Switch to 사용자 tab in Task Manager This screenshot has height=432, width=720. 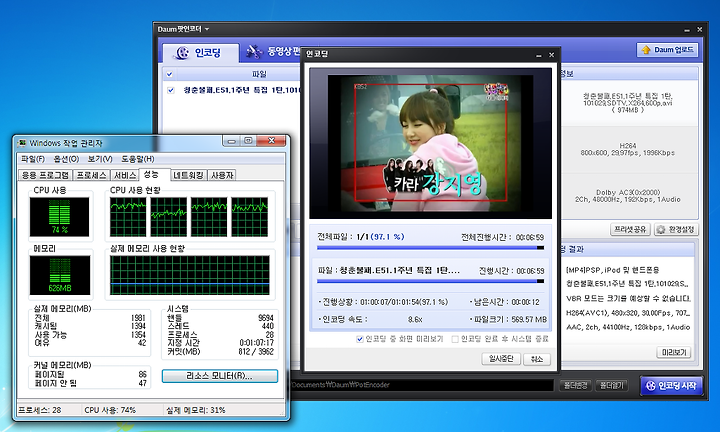pos(221,175)
